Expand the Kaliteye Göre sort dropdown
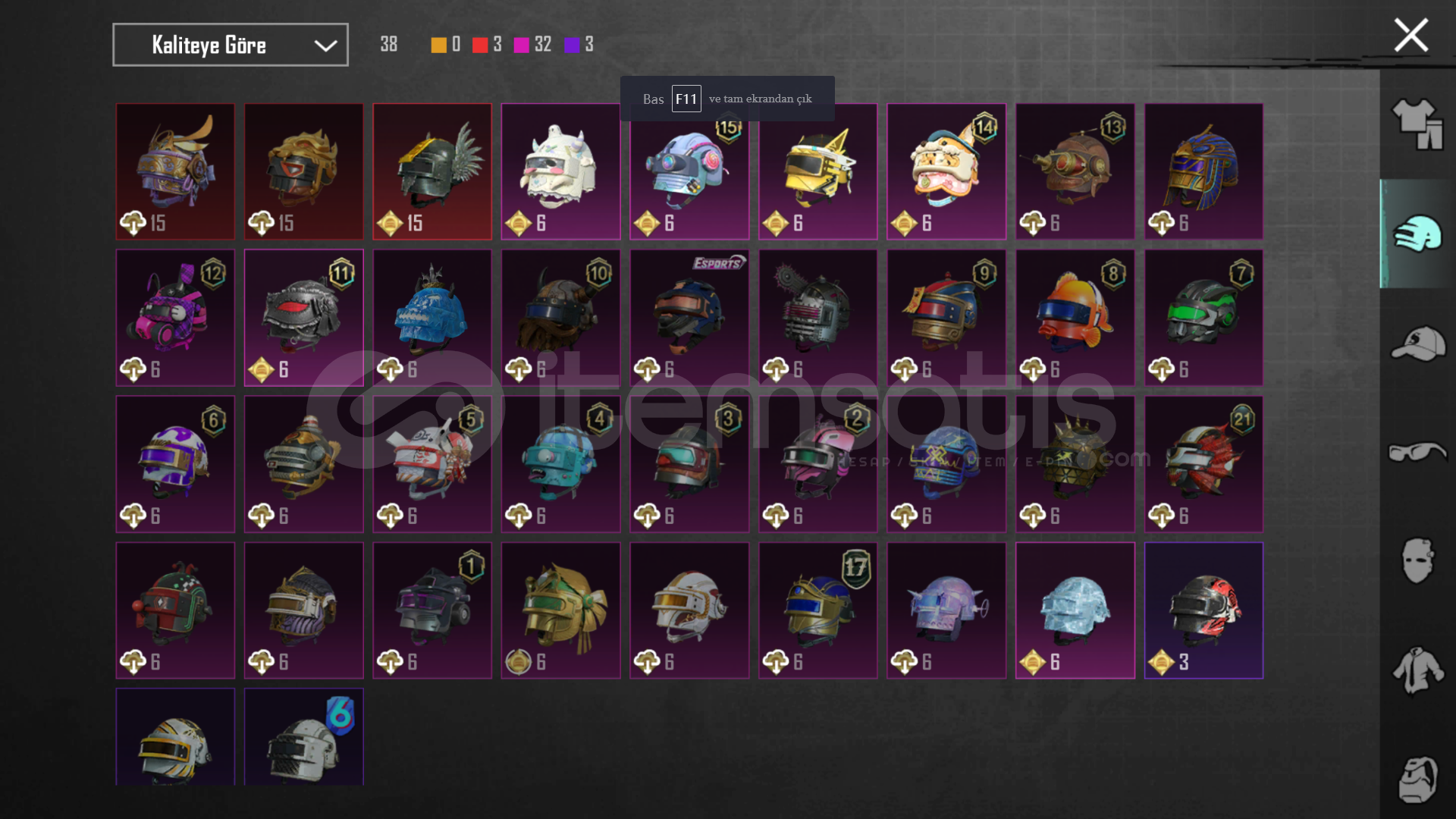 231,45
